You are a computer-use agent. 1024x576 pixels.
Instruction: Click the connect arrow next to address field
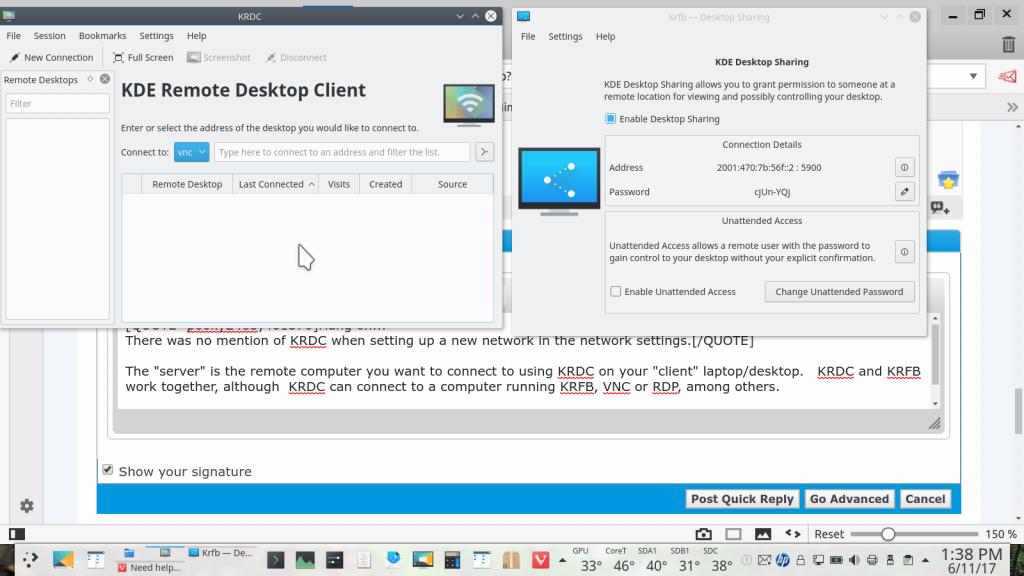coord(484,152)
